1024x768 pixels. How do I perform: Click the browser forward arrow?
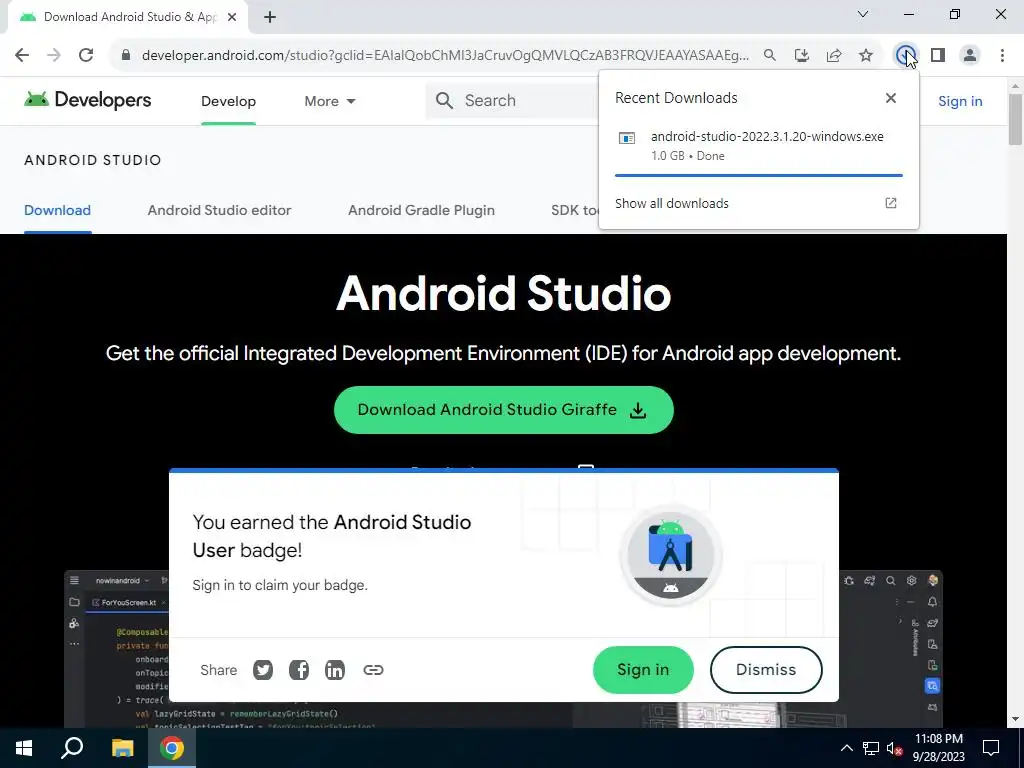pos(54,55)
